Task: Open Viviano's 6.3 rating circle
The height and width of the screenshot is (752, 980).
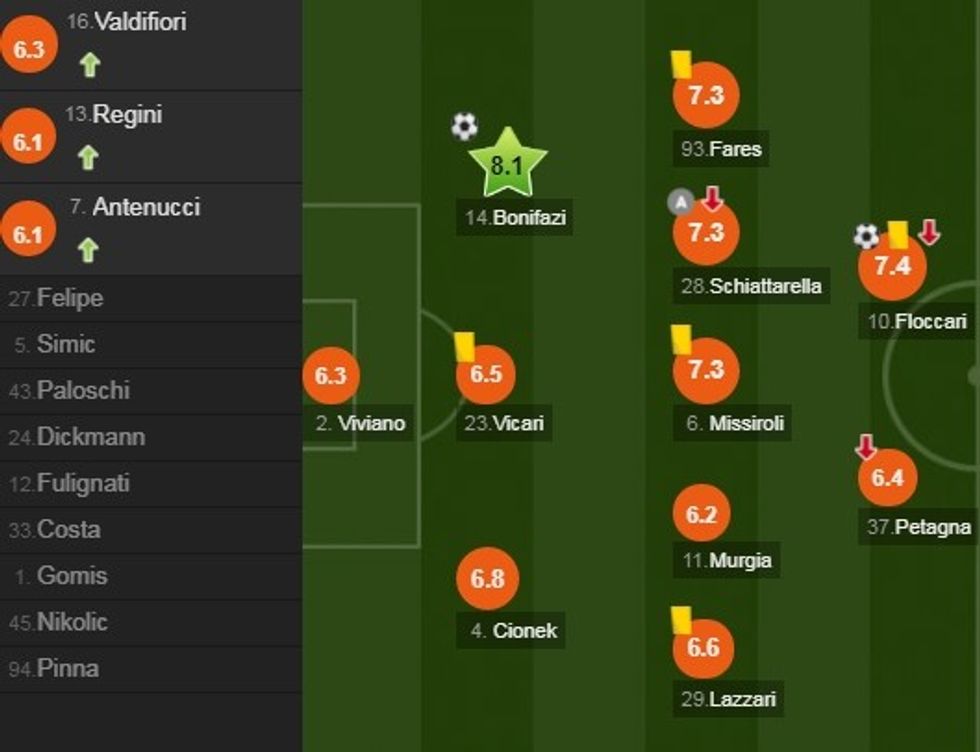Action: (330, 376)
